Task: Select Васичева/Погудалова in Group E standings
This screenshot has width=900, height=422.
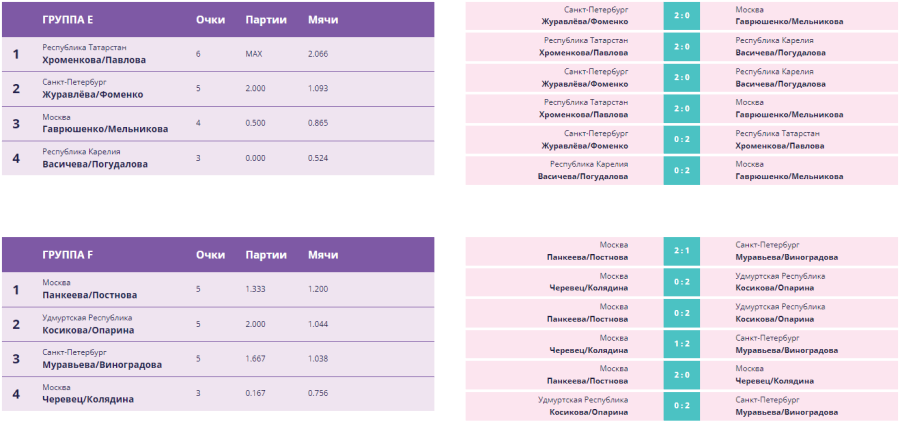Action: (x=95, y=164)
